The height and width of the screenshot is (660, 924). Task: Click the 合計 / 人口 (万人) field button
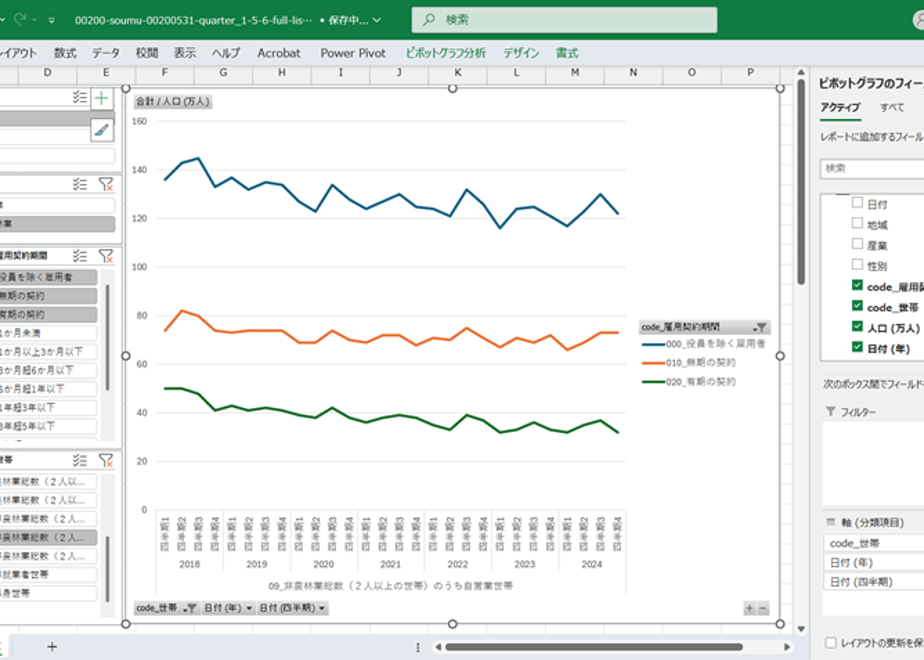[x=173, y=101]
